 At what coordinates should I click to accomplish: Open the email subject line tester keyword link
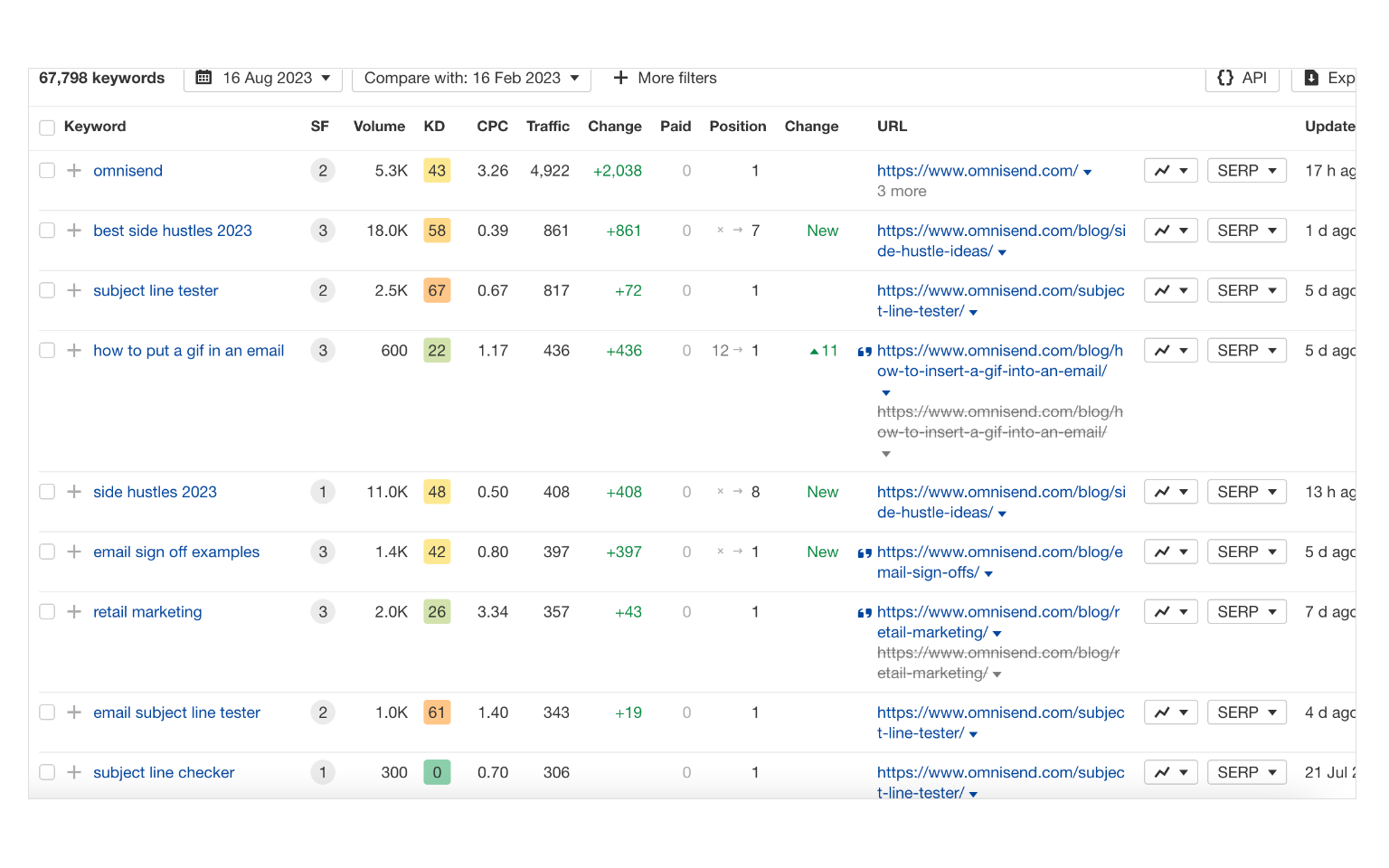(x=176, y=712)
